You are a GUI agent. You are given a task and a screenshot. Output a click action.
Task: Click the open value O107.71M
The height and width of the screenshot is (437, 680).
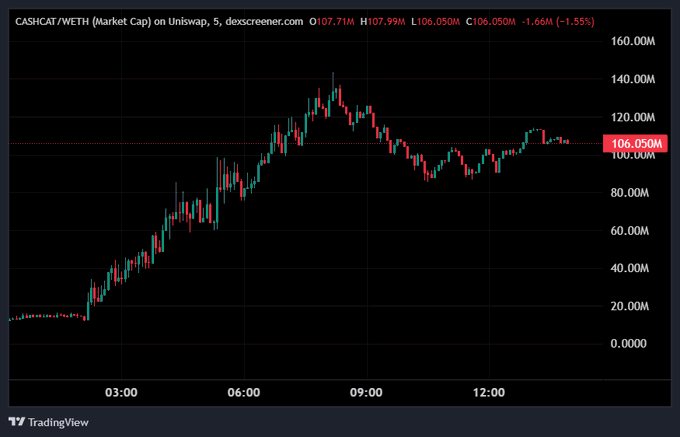tap(332, 22)
